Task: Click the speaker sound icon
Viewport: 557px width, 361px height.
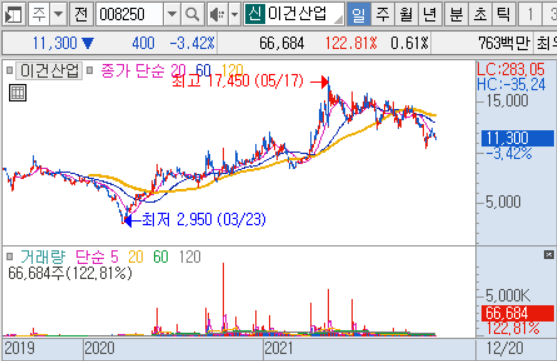Action: (217, 15)
